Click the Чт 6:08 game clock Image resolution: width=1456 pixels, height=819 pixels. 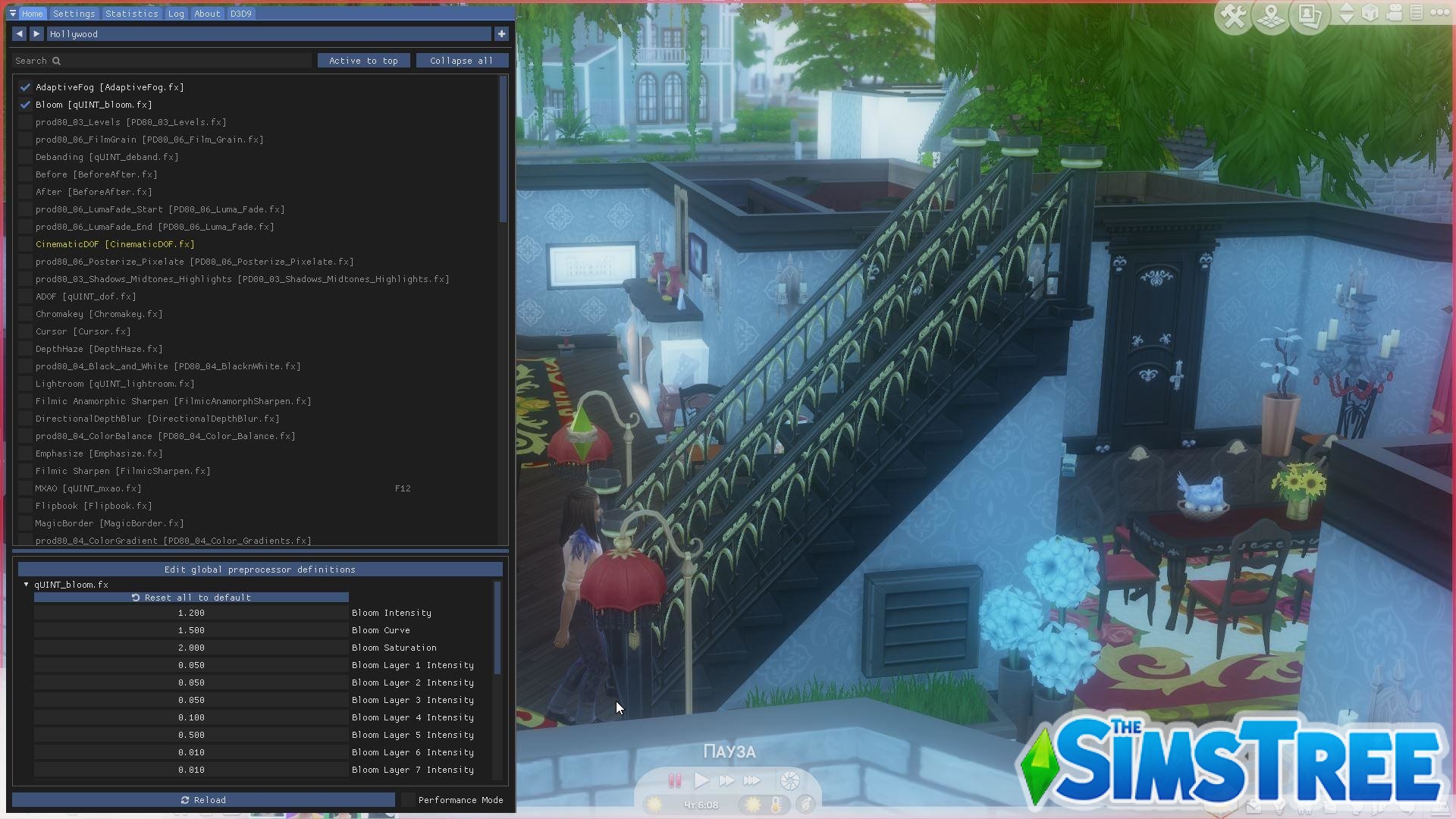coord(701,805)
